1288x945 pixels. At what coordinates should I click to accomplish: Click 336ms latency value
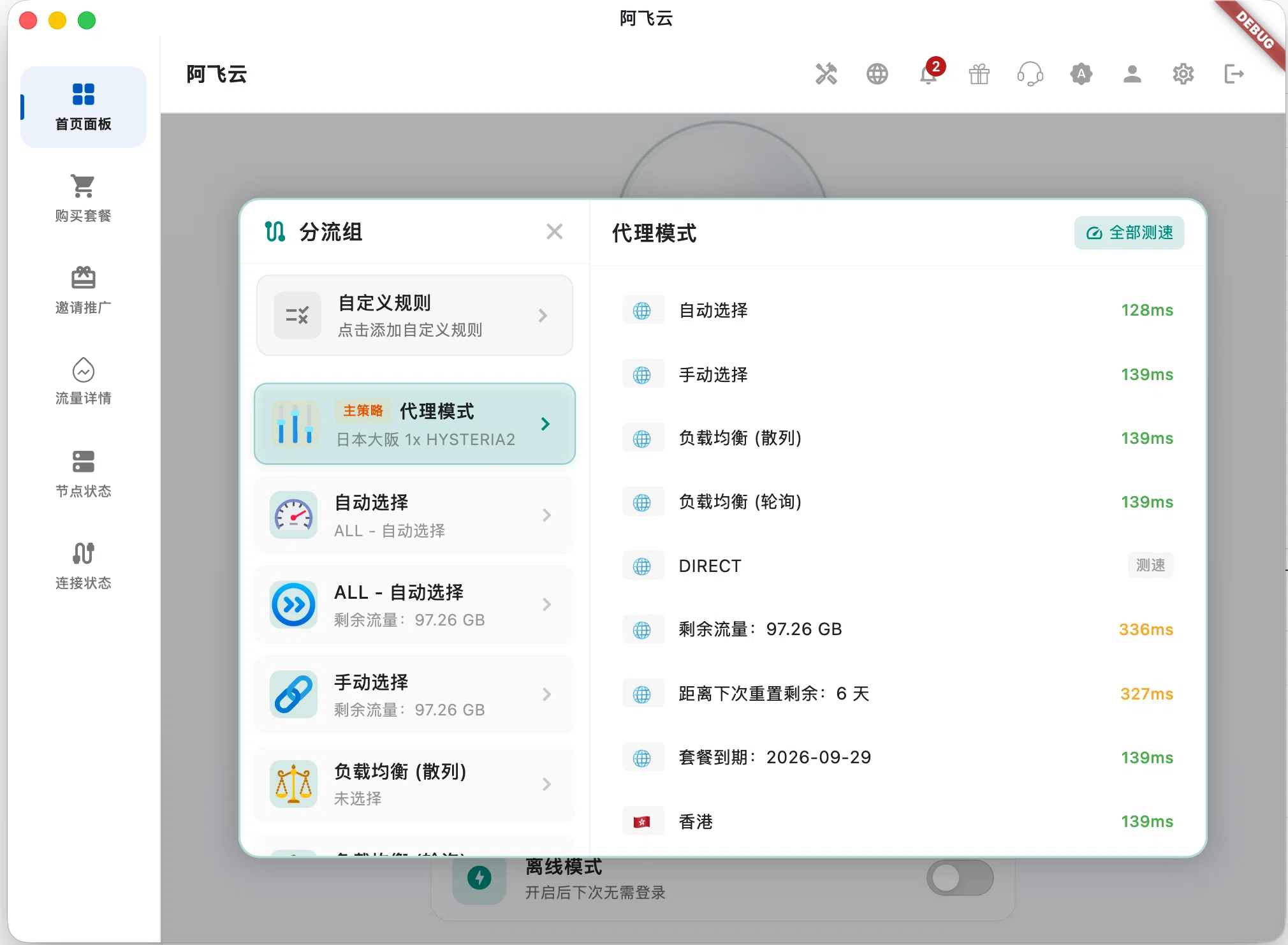pos(1146,630)
